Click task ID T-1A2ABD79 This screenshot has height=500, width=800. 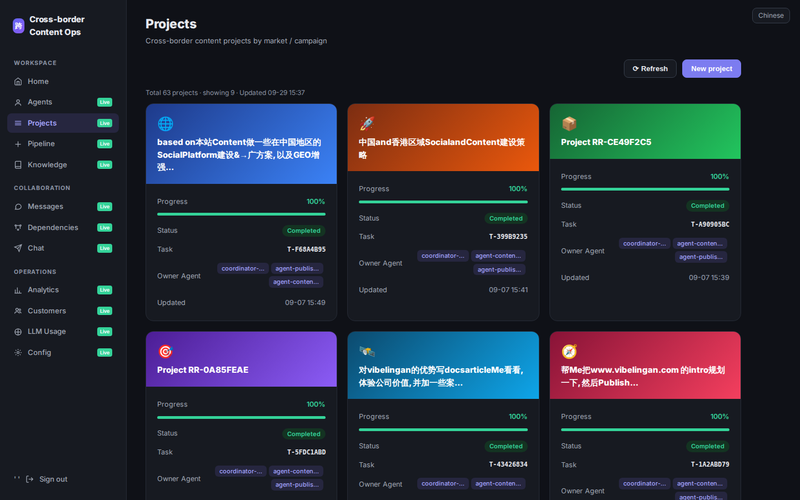click(x=710, y=465)
